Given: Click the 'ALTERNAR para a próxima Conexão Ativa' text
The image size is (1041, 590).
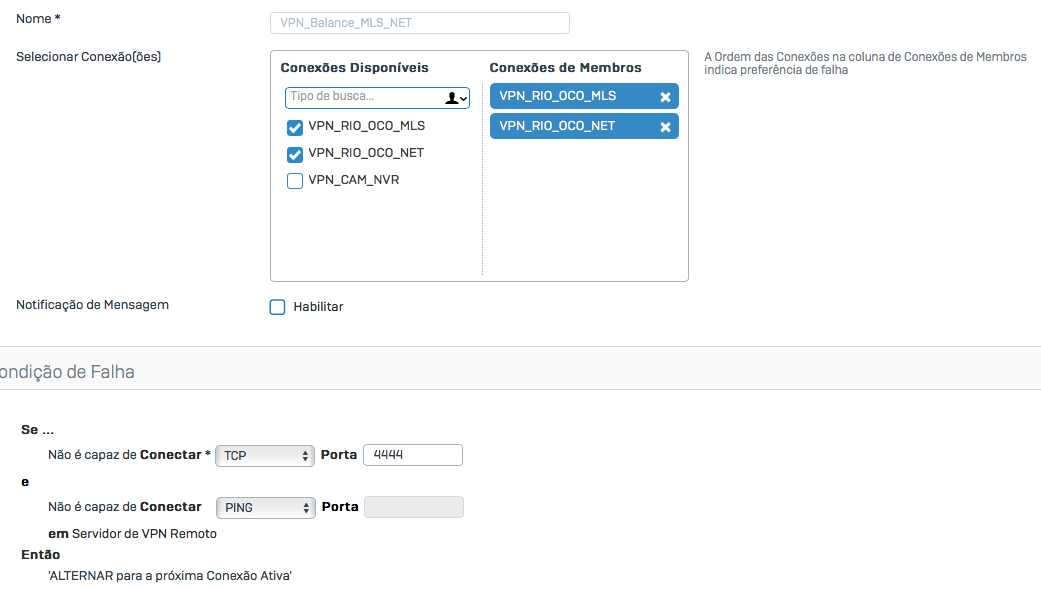Looking at the screenshot, I should (x=170, y=576).
